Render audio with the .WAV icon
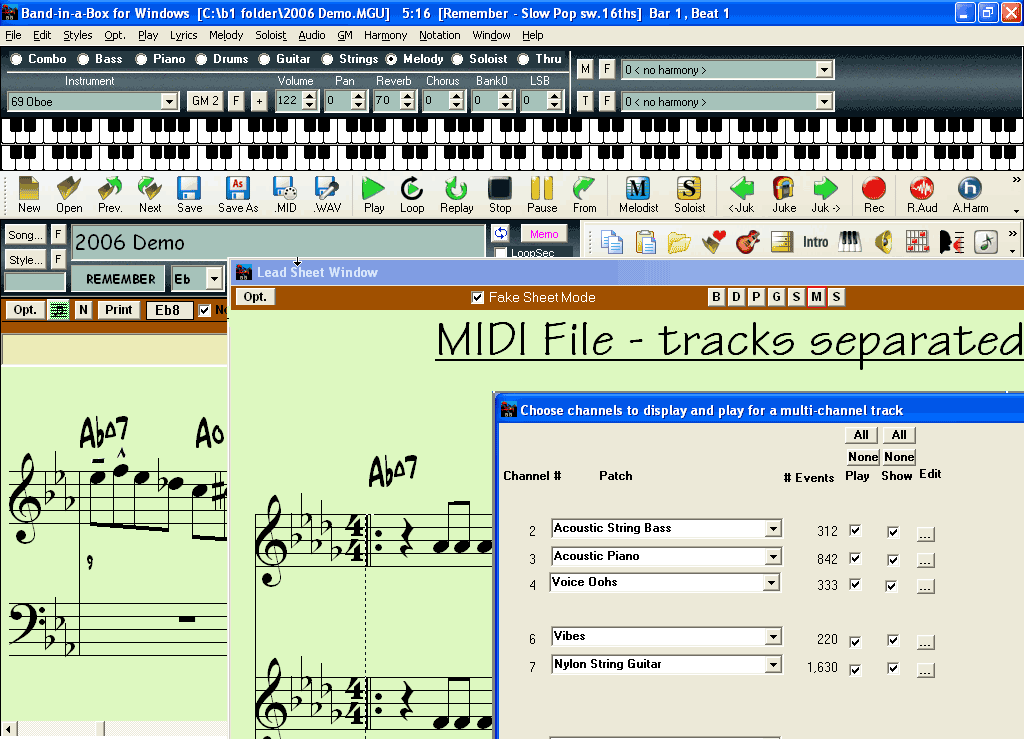1024x739 pixels. coord(327,195)
